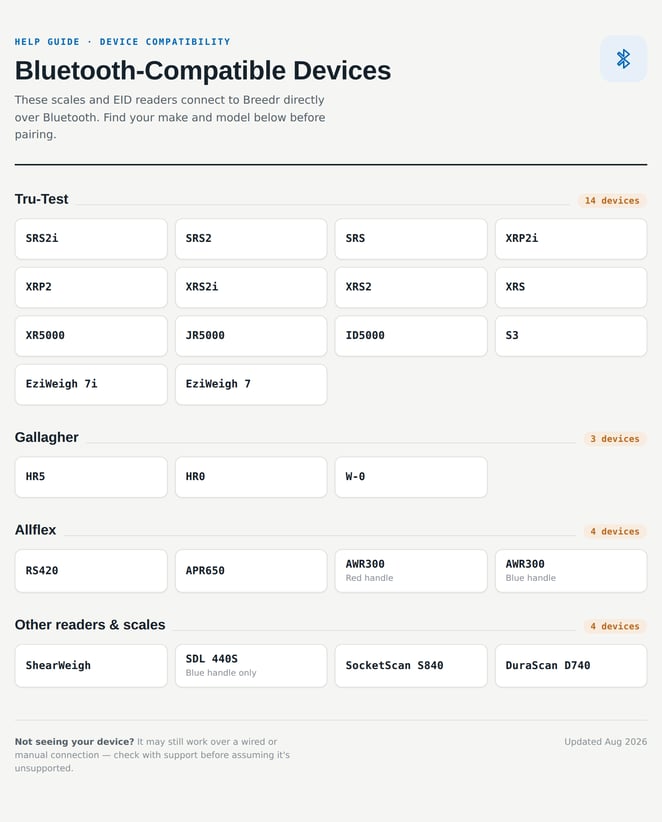Click the 'Updated Aug 2026' text

tap(605, 742)
